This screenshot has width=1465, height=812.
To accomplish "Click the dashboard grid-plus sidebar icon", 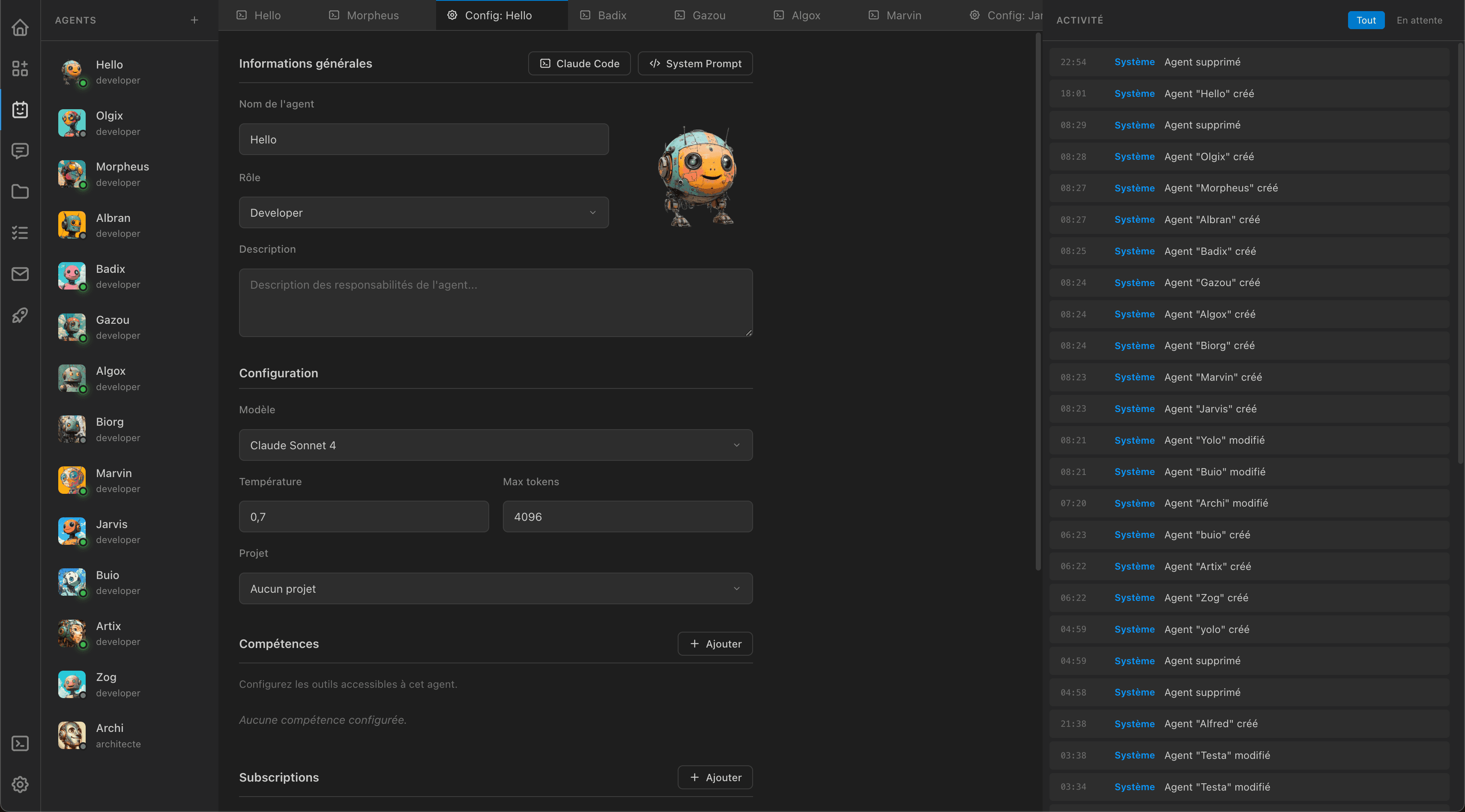I will coord(20,68).
